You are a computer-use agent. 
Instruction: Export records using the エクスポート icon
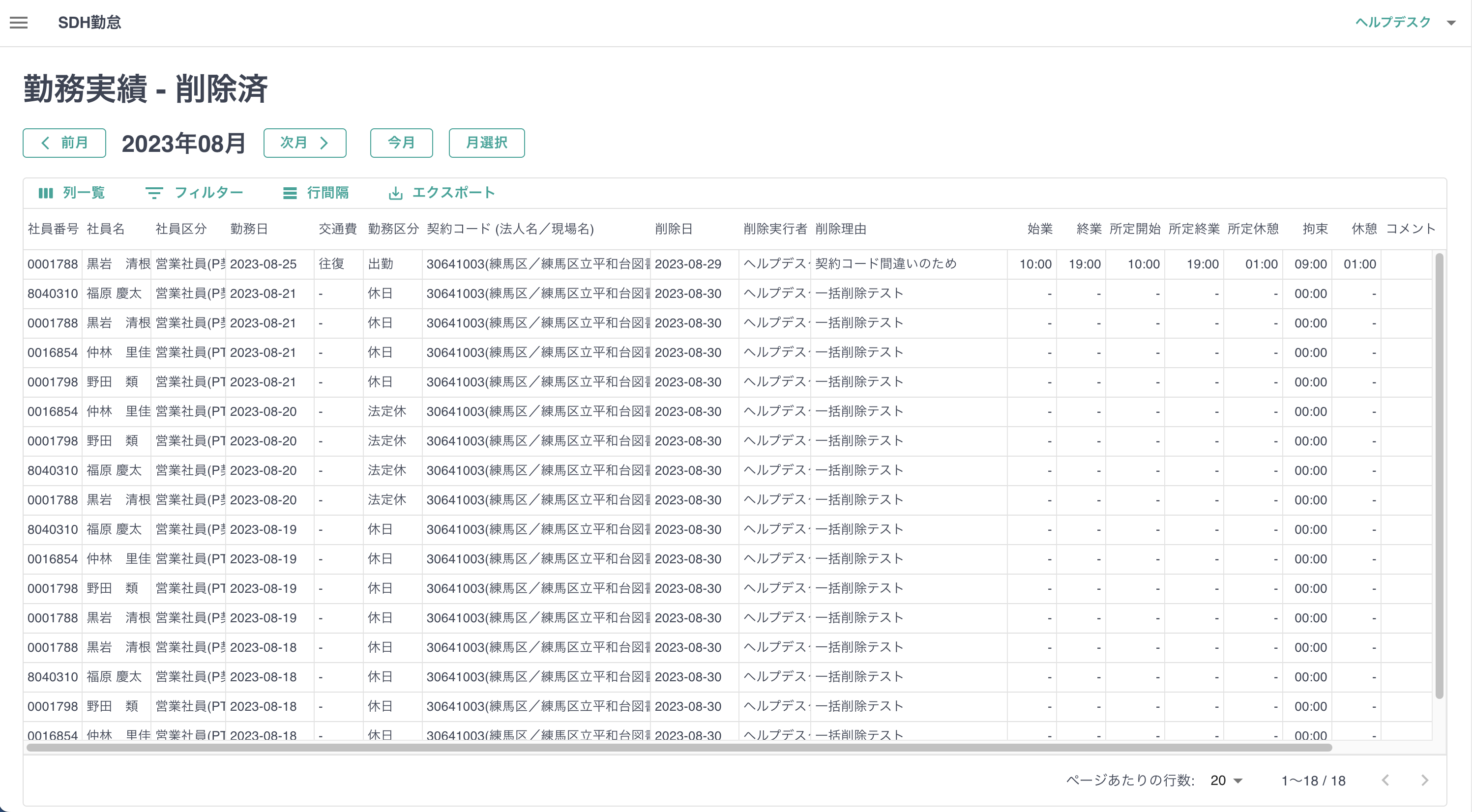(x=441, y=193)
